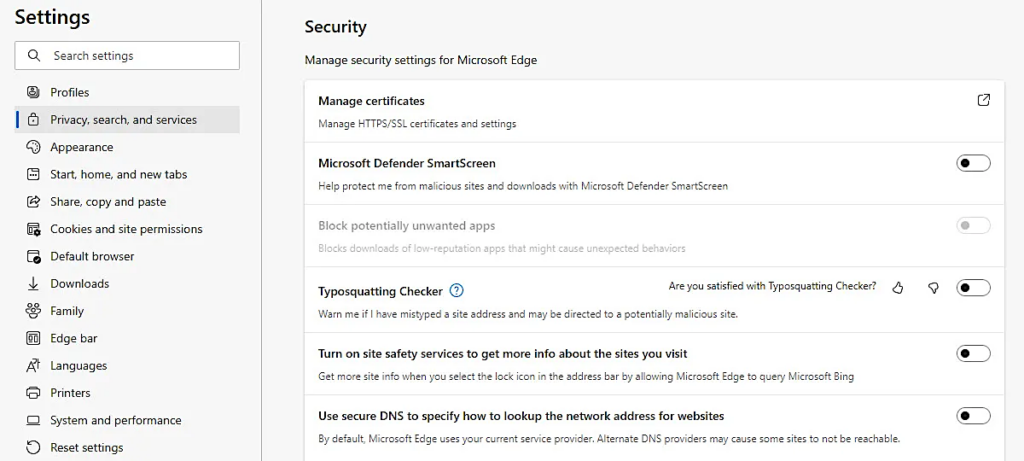Click the Appearance palette icon
Viewport: 1024px width, 461px height.
33,147
